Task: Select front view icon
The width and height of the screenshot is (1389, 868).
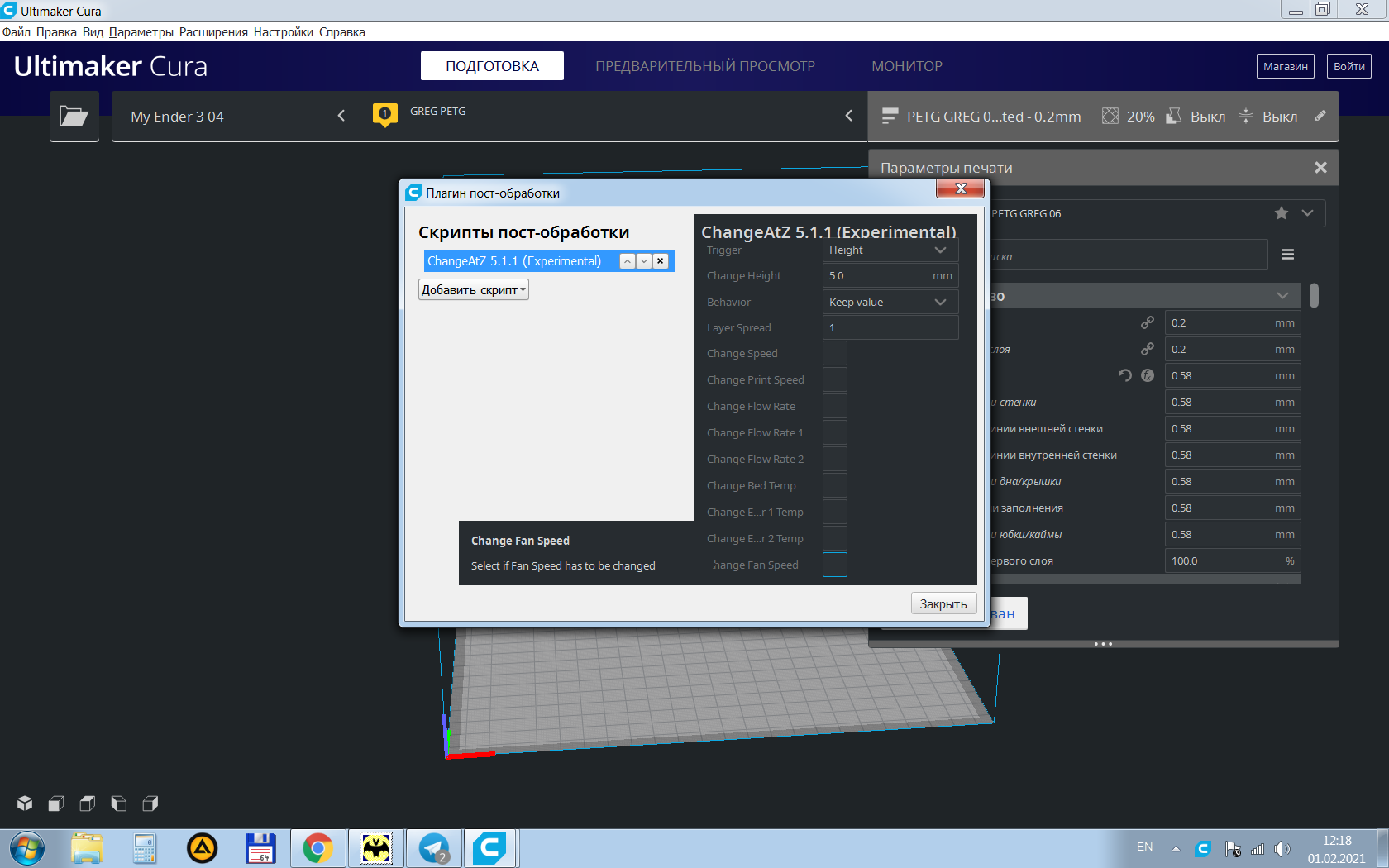Action: 56,804
